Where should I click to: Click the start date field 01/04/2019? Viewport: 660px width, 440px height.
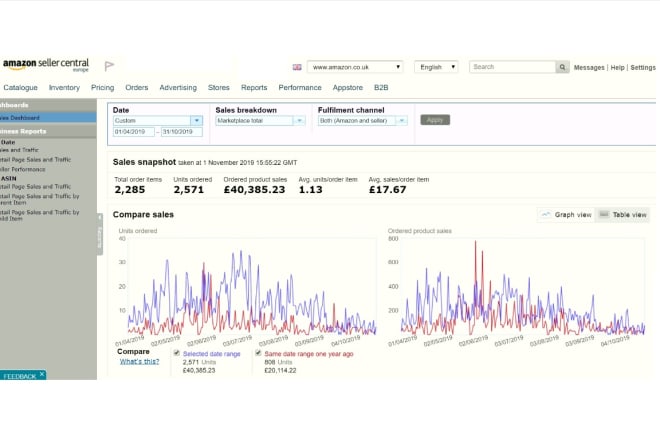click(x=134, y=132)
